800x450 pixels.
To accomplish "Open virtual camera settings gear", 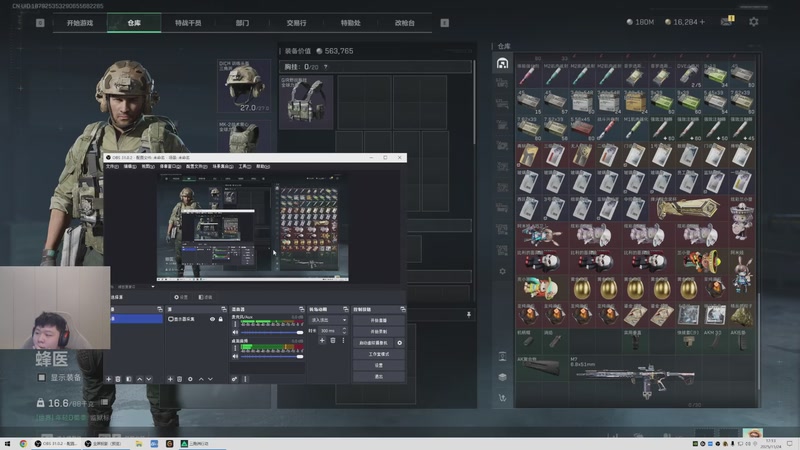I will point(399,343).
